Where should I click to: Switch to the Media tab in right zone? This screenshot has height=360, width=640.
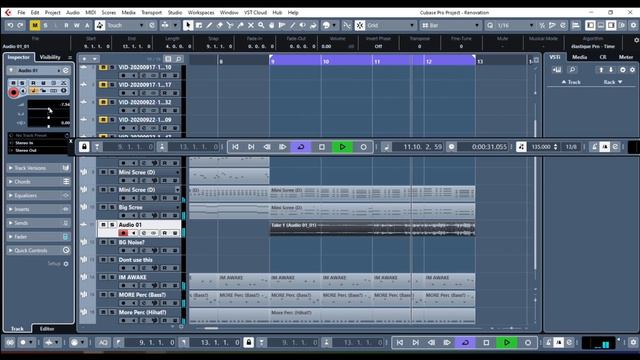[x=579, y=57]
